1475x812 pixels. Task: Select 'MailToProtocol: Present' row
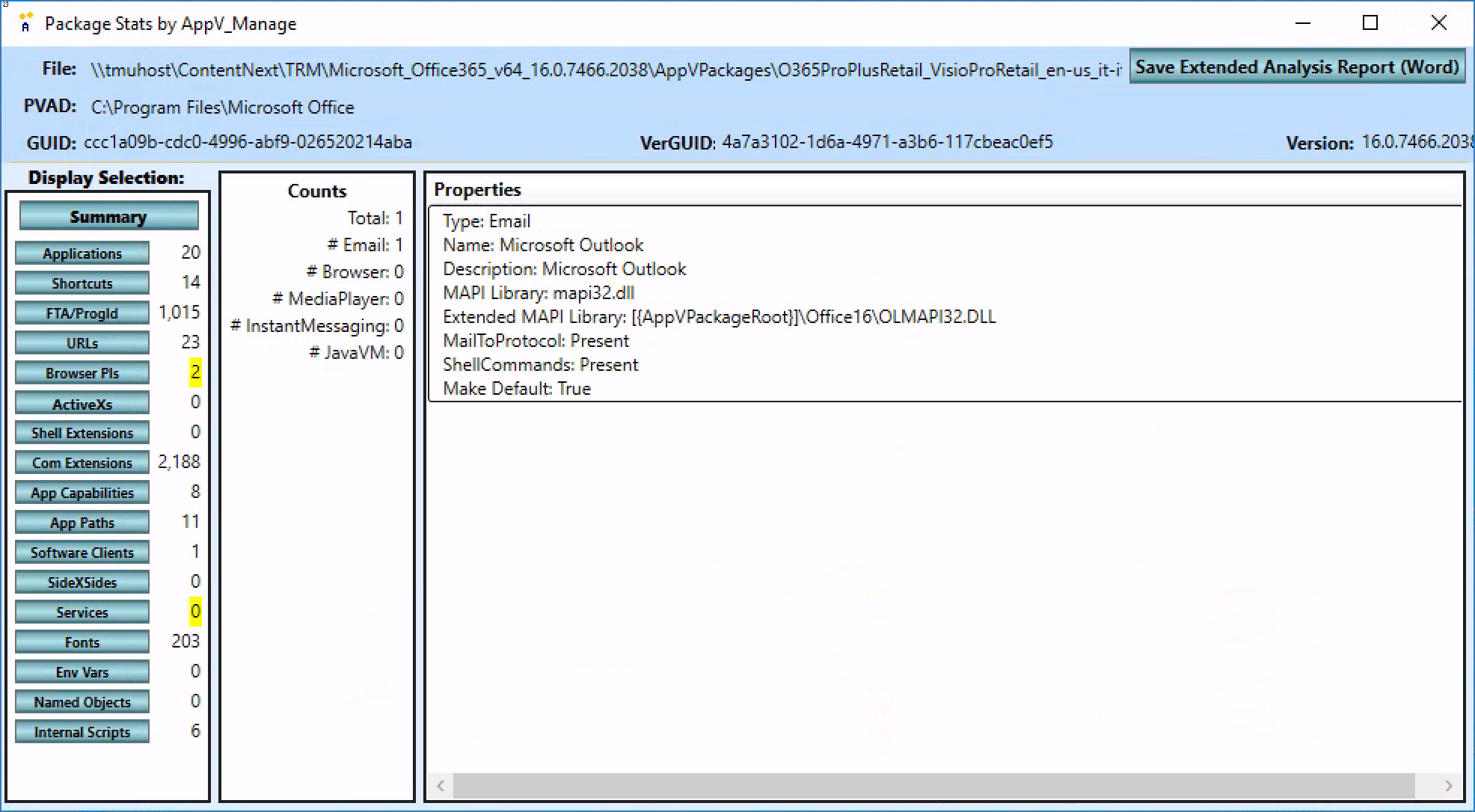[x=536, y=341]
